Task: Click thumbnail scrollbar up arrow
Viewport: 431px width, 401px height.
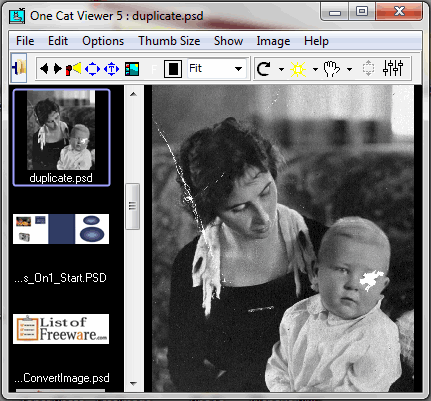Action: tap(133, 94)
